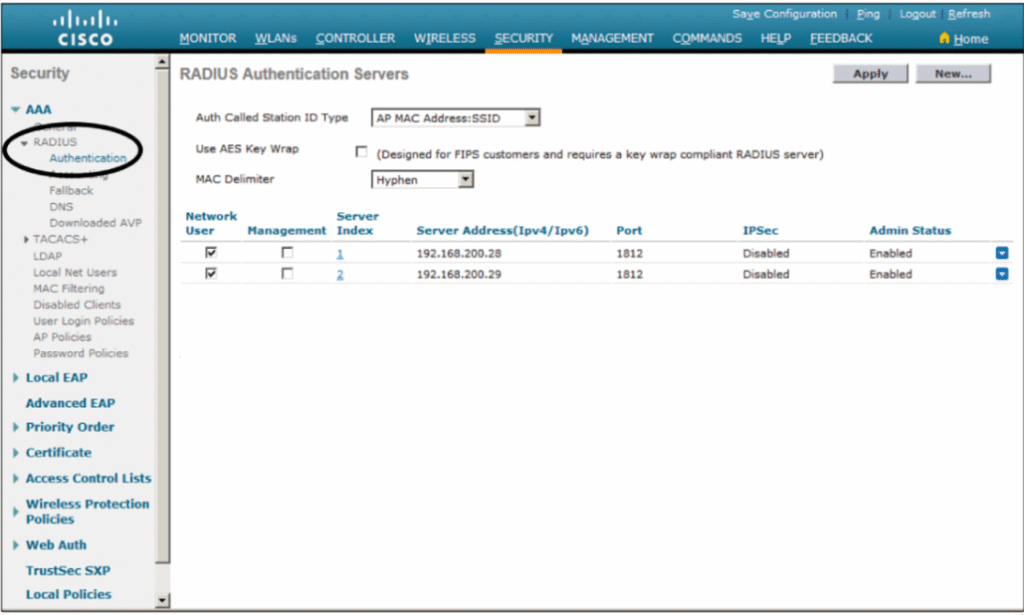Expand the Certificate section
Viewport: 1024px width, 615px height.
15,452
